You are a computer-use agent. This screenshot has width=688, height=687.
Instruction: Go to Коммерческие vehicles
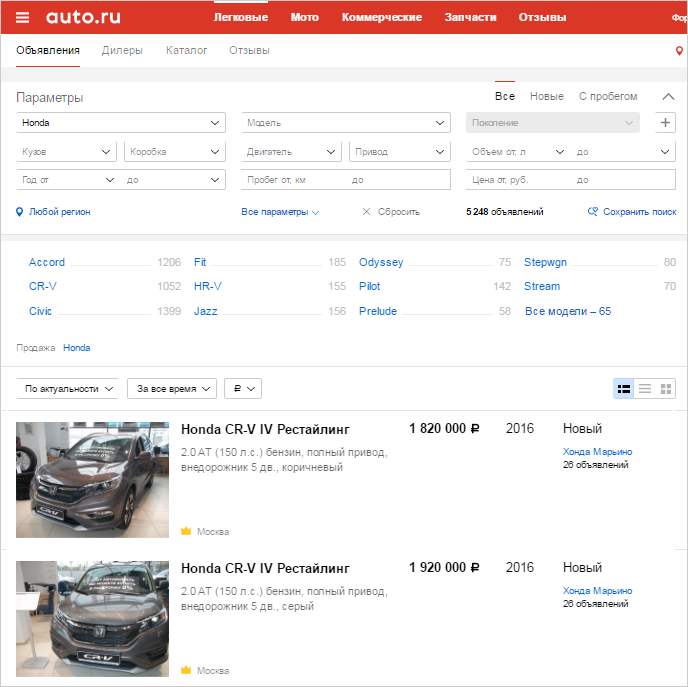[382, 17]
